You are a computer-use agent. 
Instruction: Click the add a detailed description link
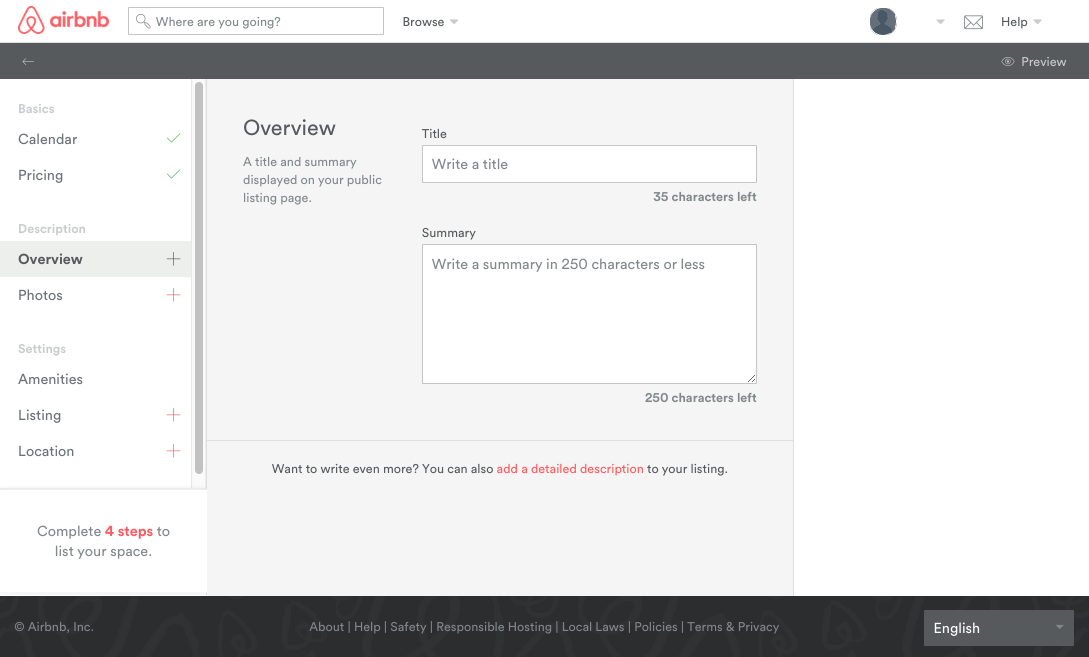point(569,468)
